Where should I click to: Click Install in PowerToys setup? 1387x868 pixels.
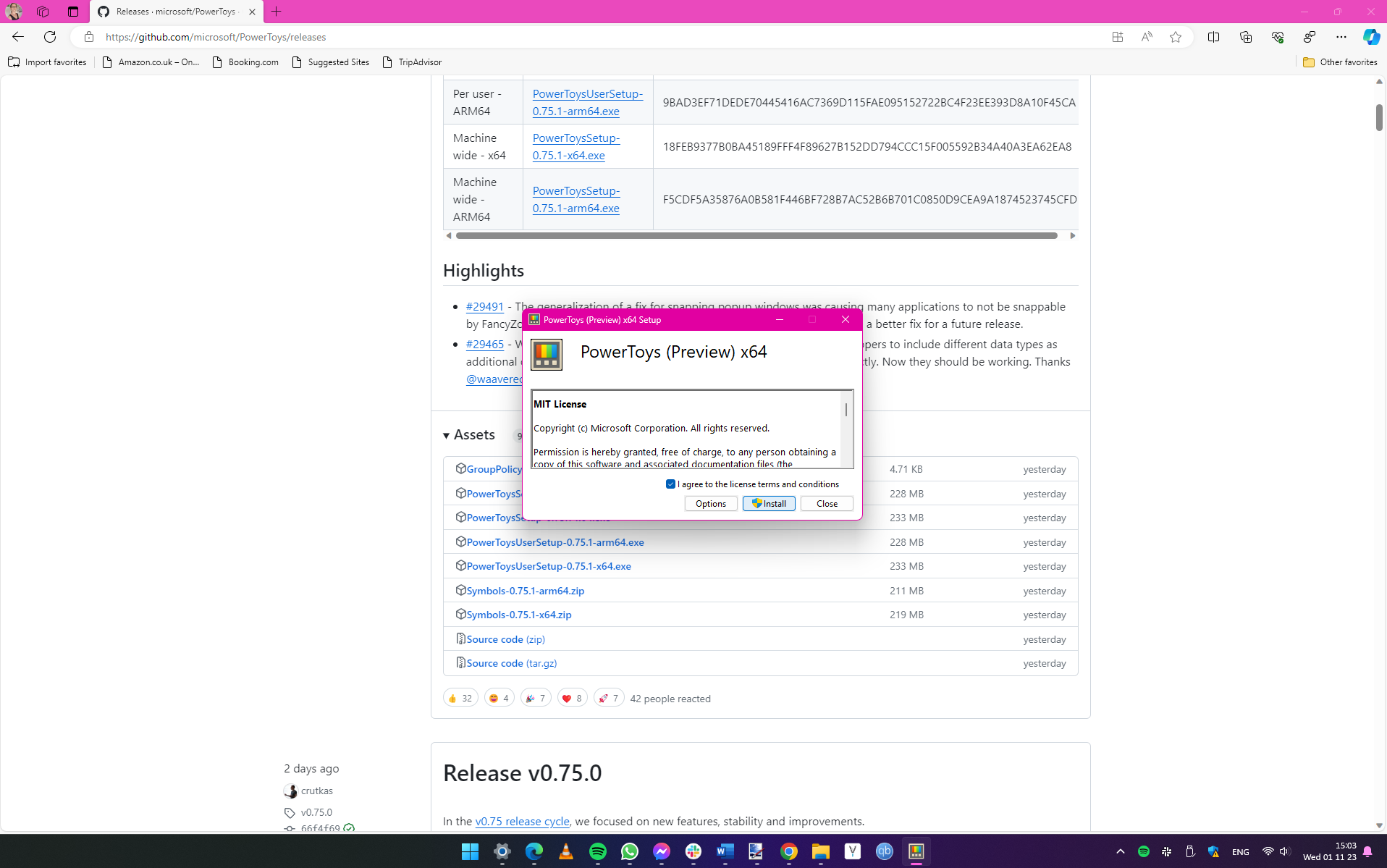769,504
